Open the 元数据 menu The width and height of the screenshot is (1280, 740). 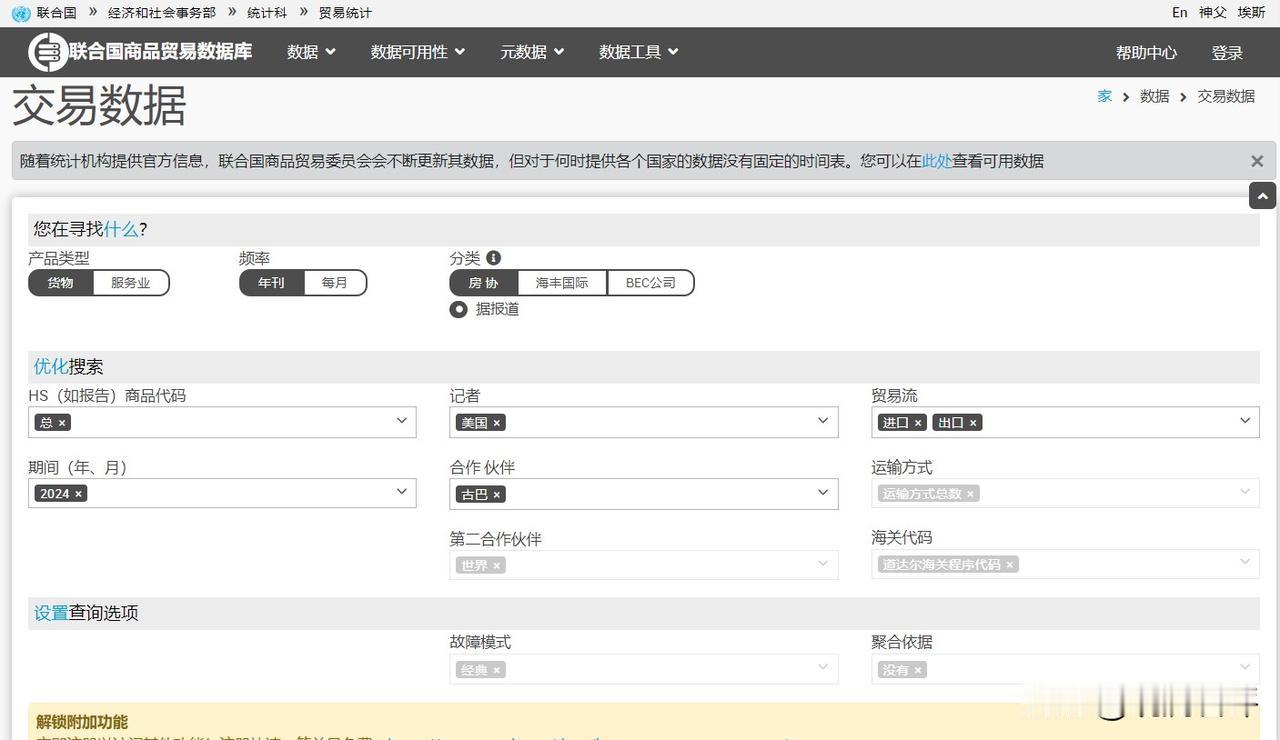(x=531, y=52)
